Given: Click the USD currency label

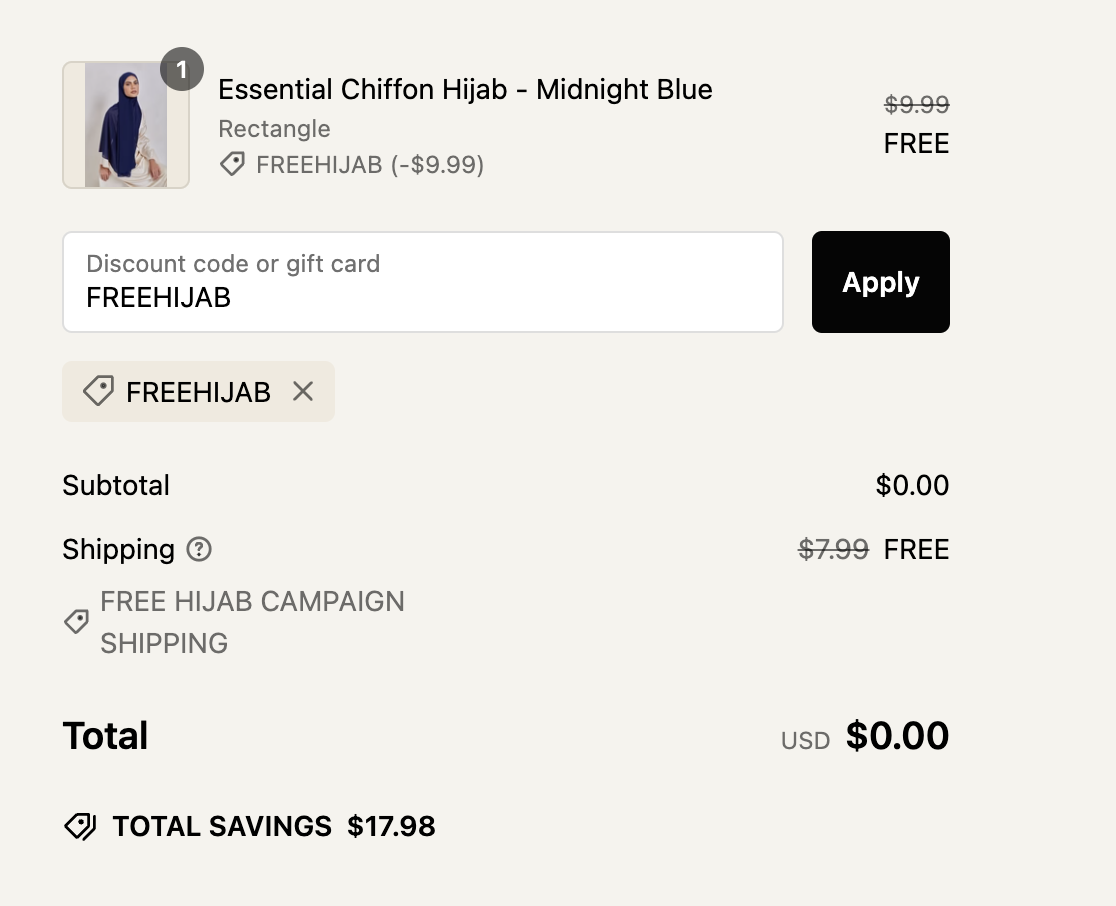Looking at the screenshot, I should [x=805, y=741].
